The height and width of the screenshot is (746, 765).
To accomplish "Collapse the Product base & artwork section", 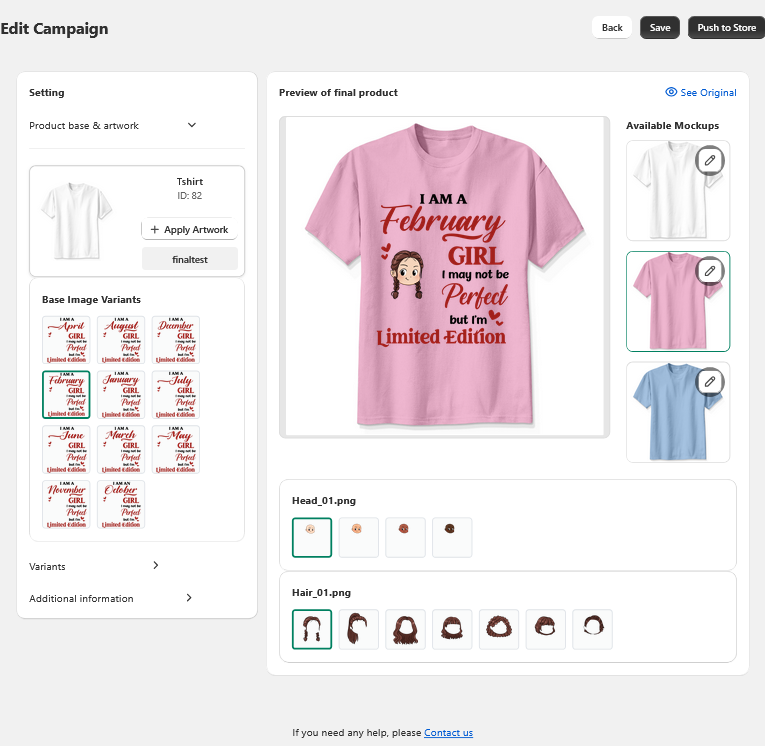I will click(192, 125).
